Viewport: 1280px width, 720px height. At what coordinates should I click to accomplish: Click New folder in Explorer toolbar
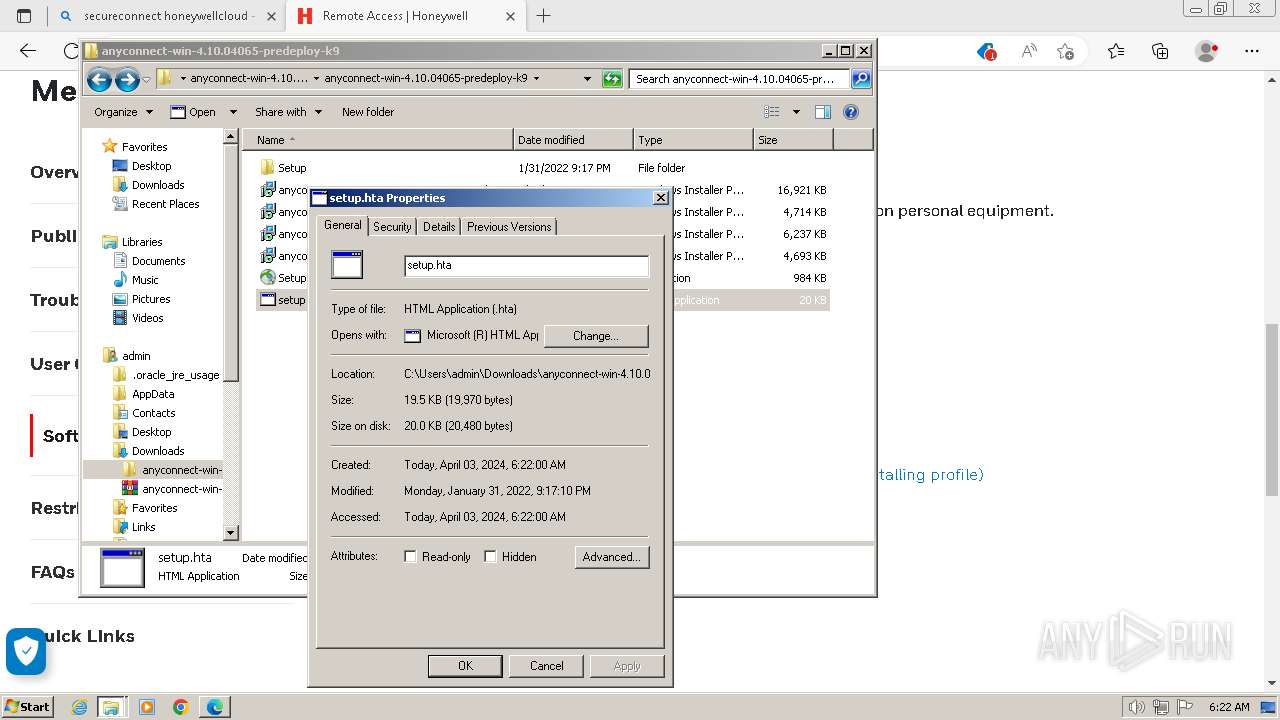click(368, 112)
